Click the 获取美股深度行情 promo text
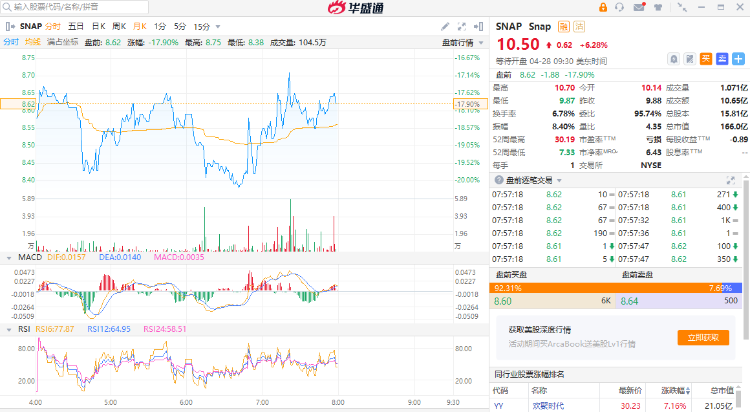The width and height of the screenshot is (750, 412). click(x=539, y=330)
